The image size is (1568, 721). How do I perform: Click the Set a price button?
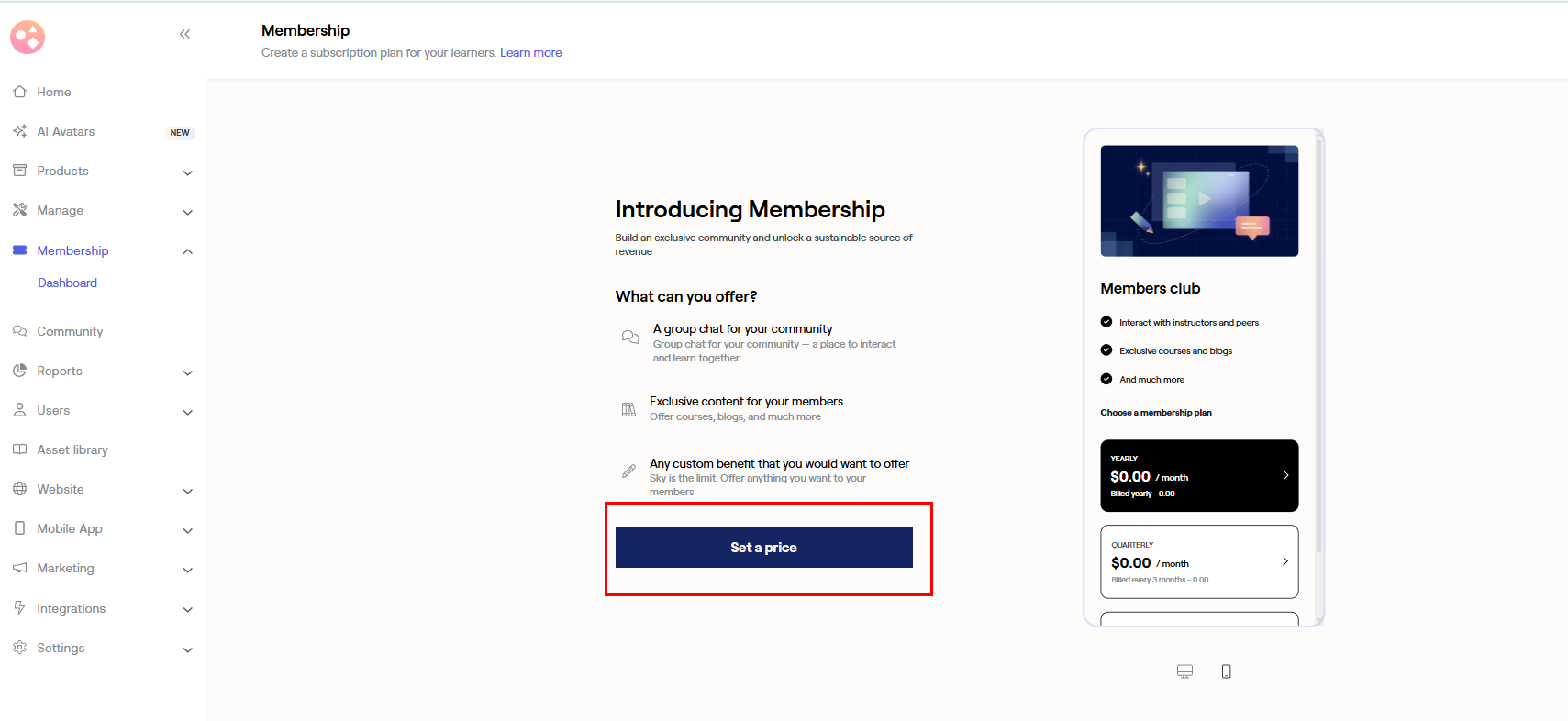[x=764, y=548]
